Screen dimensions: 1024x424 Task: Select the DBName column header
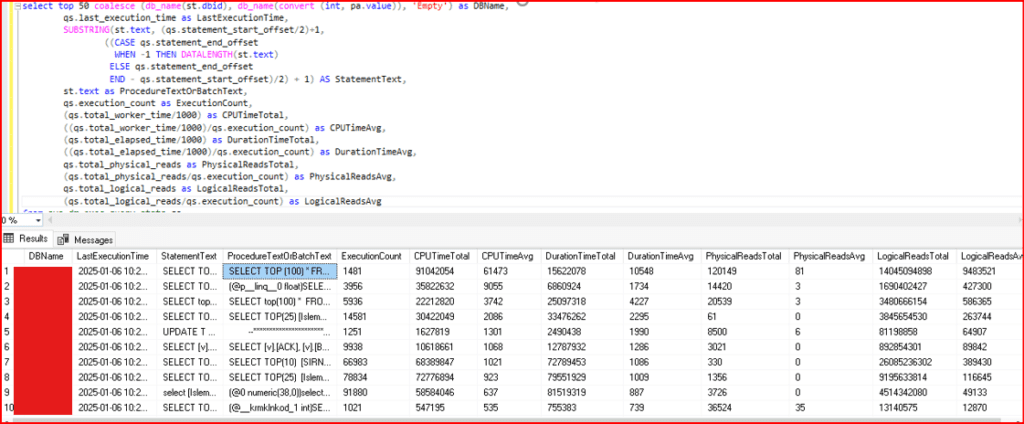(x=46, y=257)
